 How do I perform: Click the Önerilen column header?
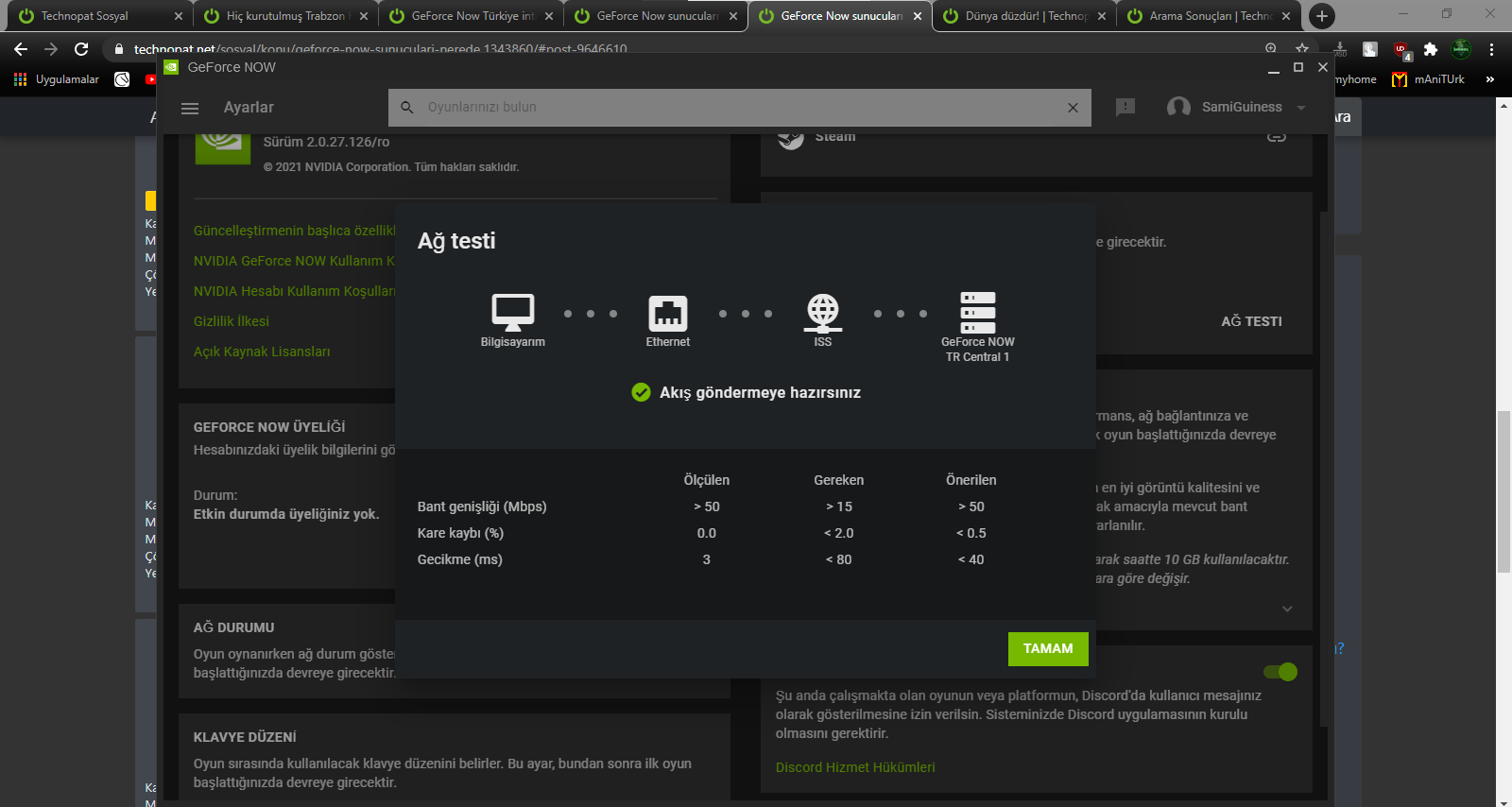click(x=971, y=480)
